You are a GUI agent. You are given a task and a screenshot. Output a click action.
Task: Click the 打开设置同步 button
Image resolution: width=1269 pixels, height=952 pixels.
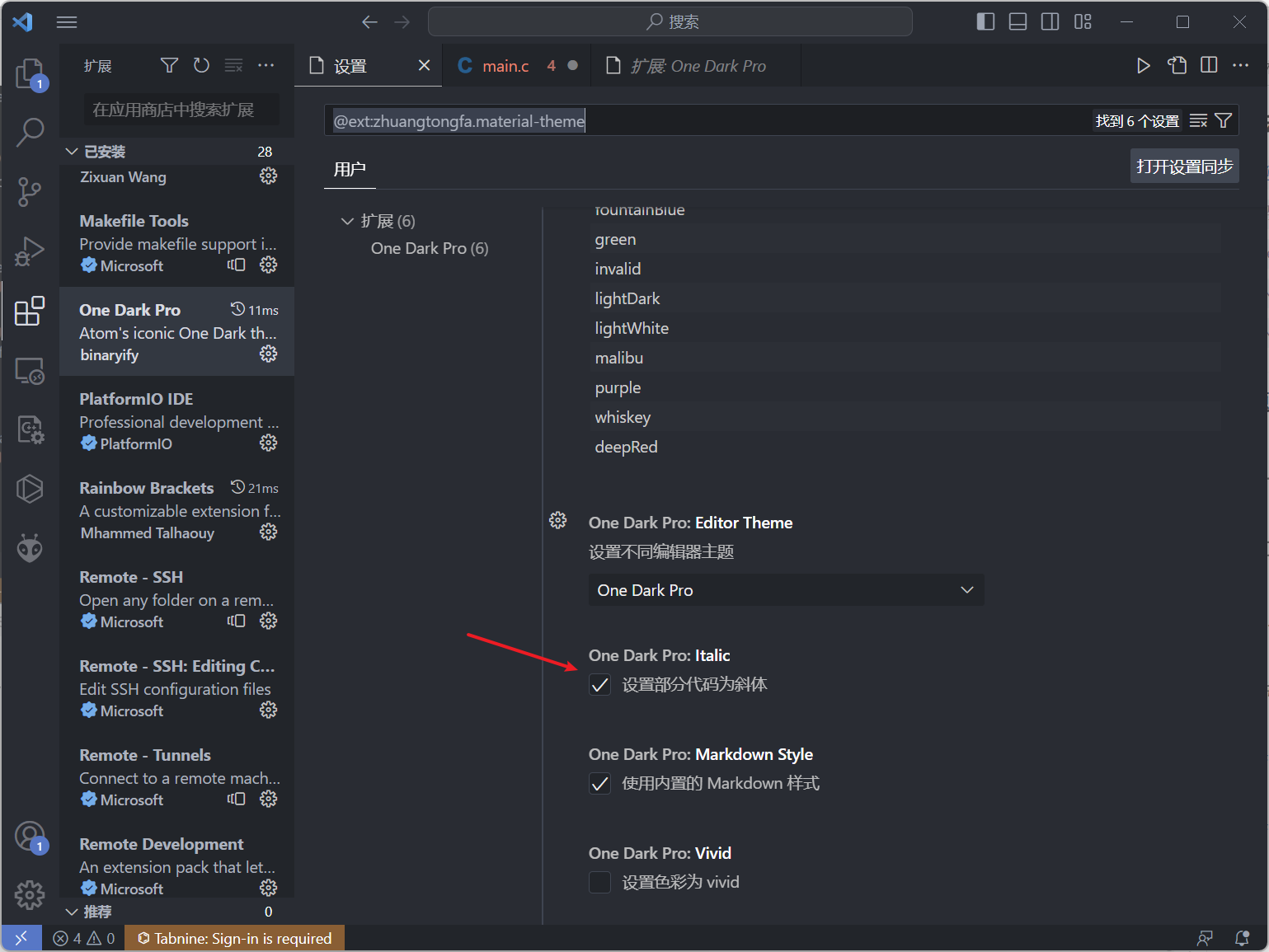coord(1184,166)
